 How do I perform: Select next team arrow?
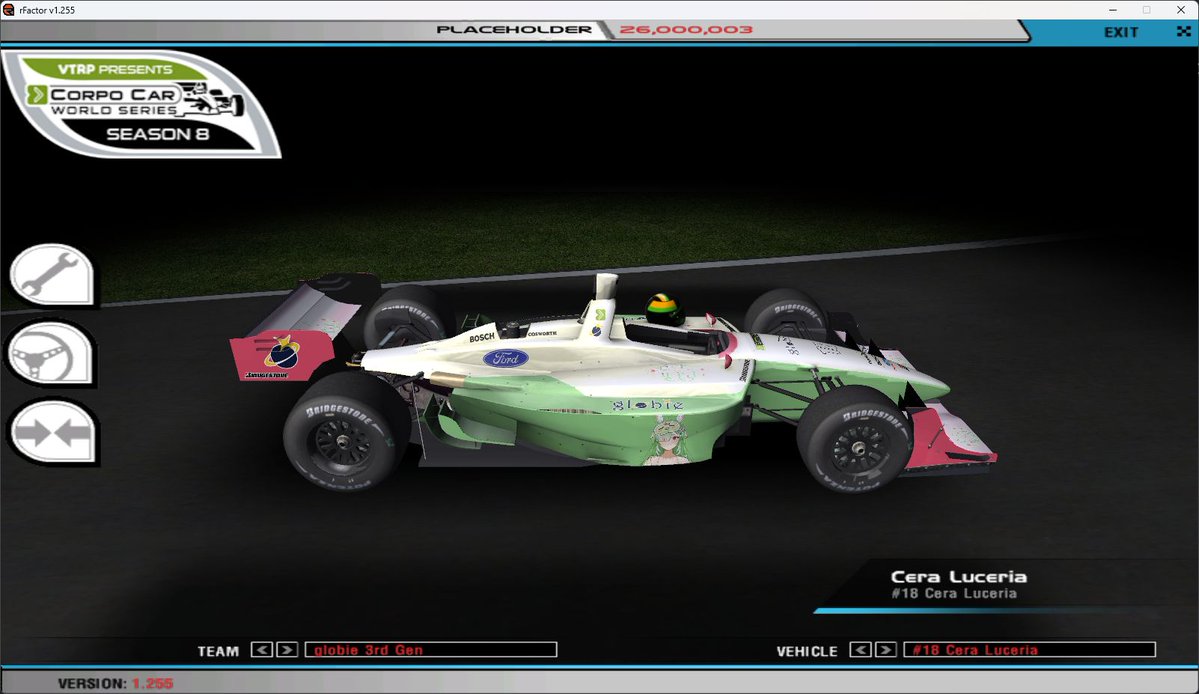[x=287, y=650]
